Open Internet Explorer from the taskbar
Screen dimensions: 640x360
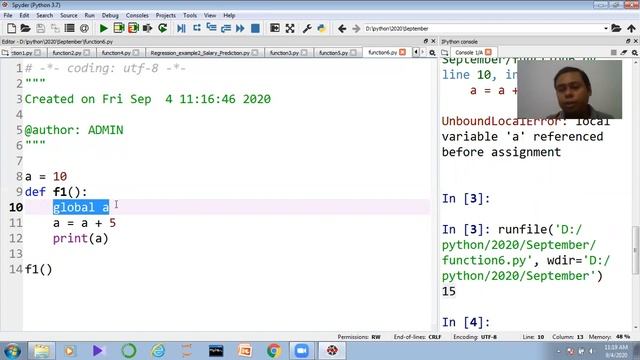158,351
